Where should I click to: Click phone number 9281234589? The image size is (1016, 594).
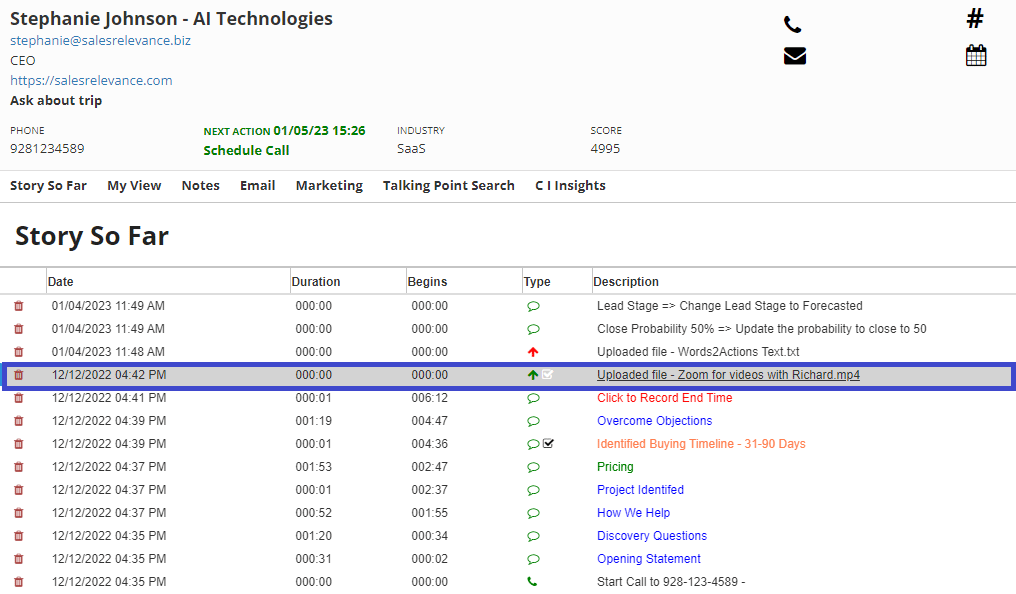47,148
